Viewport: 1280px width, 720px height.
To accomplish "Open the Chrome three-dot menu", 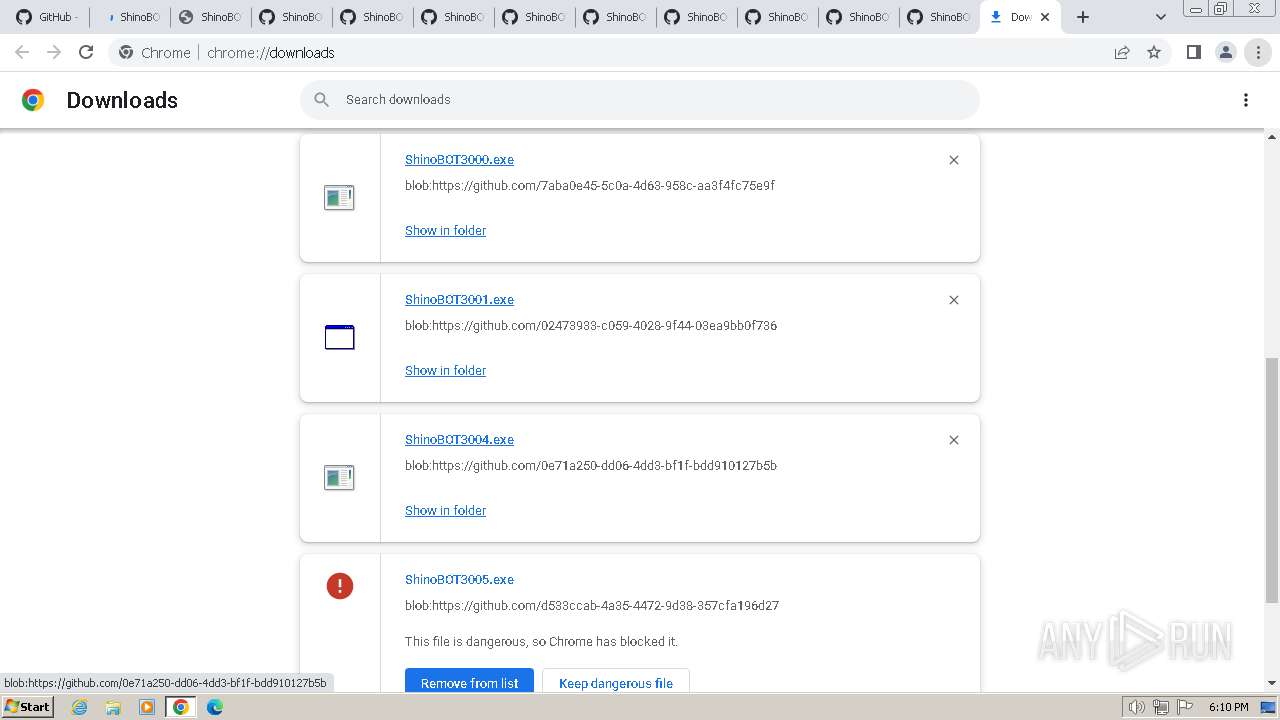I will tap(1258, 53).
